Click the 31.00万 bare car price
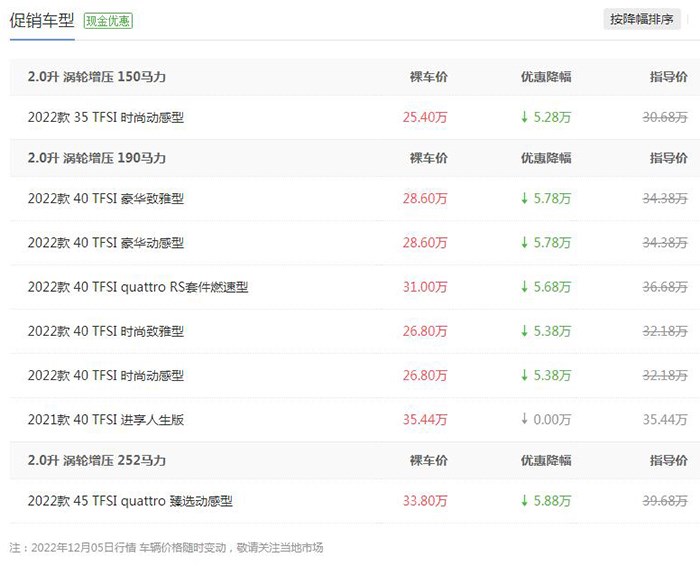Viewport: 700px width, 566px height. point(425,287)
